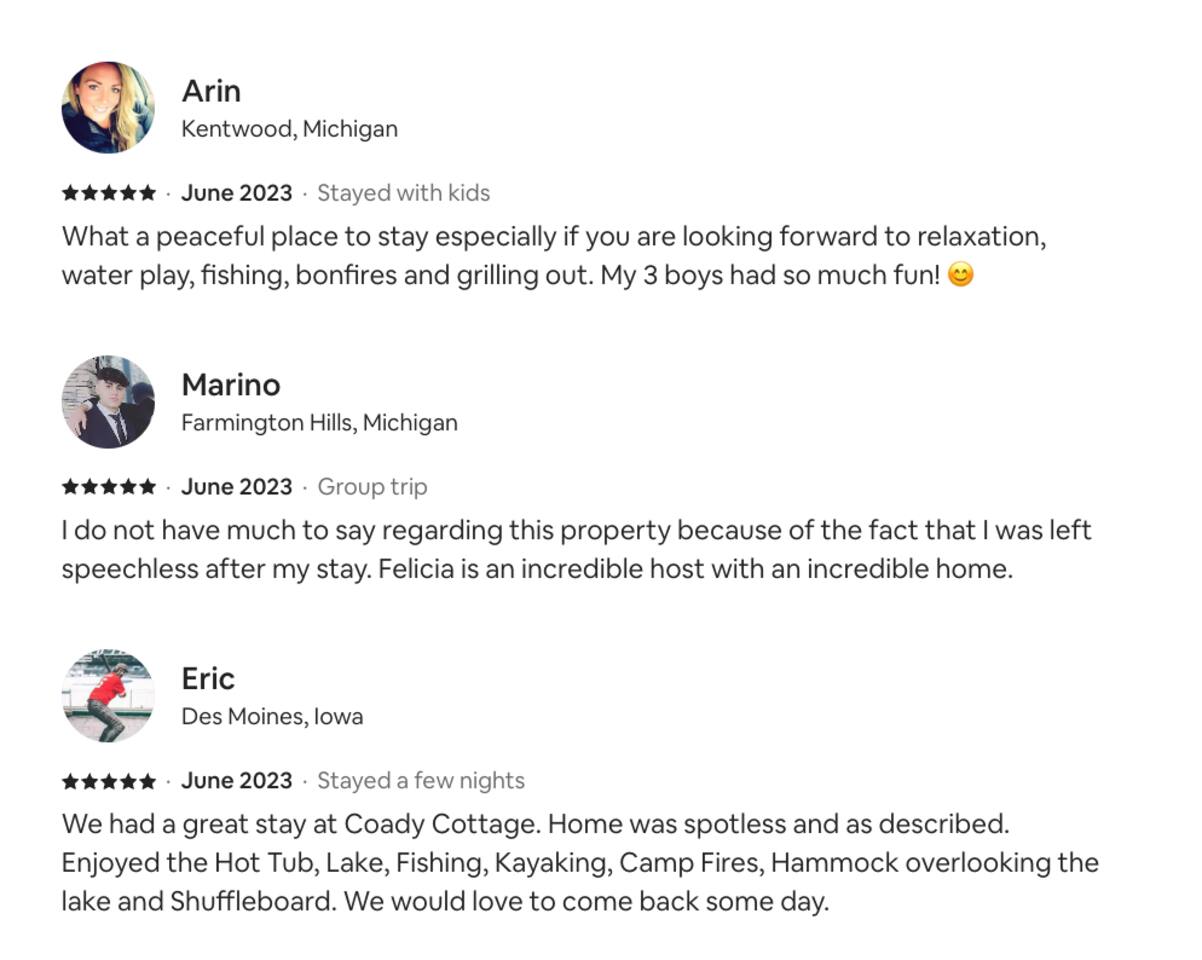Click the star rating on Marino's review
The width and height of the screenshot is (1202, 960).
coord(109,487)
